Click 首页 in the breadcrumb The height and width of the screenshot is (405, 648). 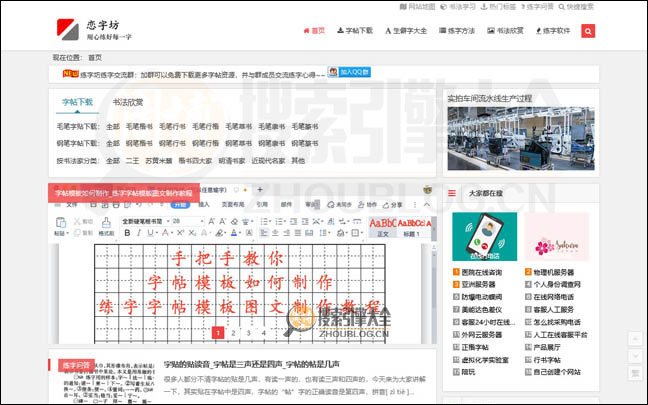[x=95, y=57]
